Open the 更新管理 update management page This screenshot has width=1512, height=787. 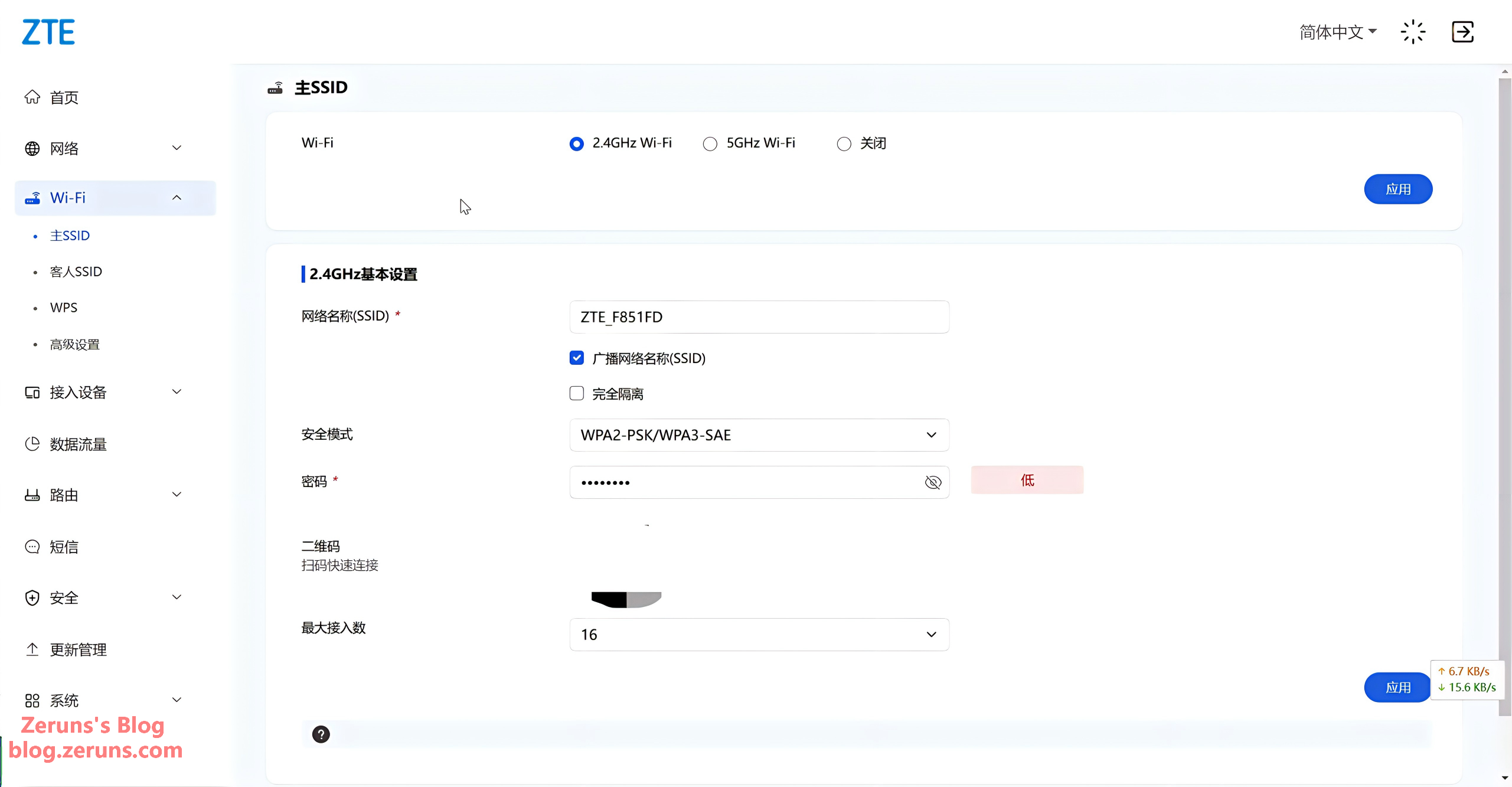click(x=78, y=650)
